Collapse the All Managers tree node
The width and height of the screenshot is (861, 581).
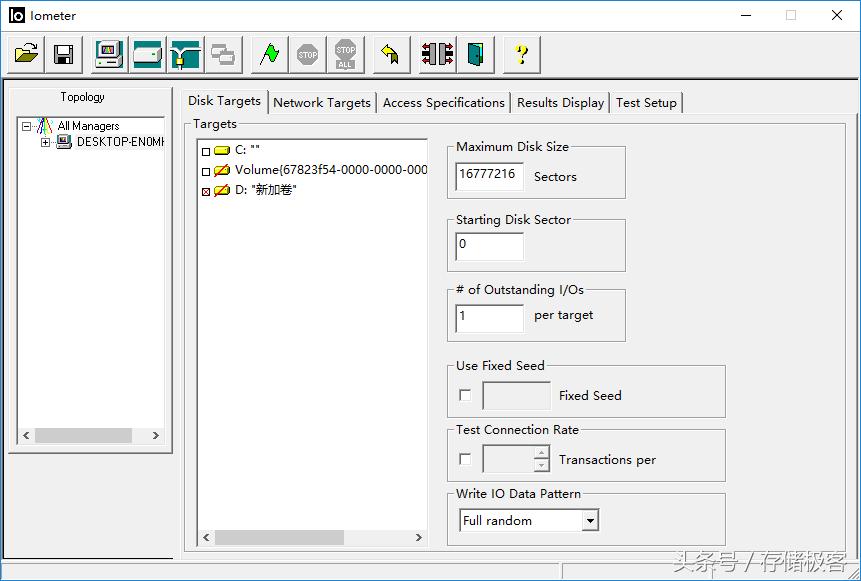tap(27, 126)
